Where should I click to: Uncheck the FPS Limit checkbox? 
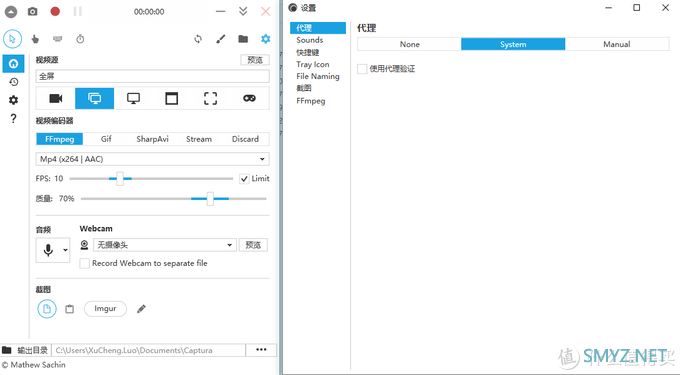coord(244,179)
